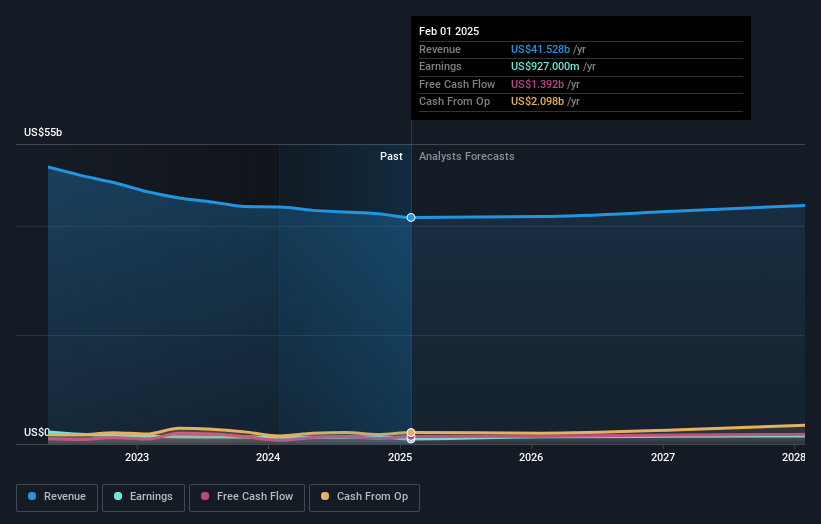Select the blue Revenue data point marker
The height and width of the screenshot is (524, 821).
tap(411, 217)
